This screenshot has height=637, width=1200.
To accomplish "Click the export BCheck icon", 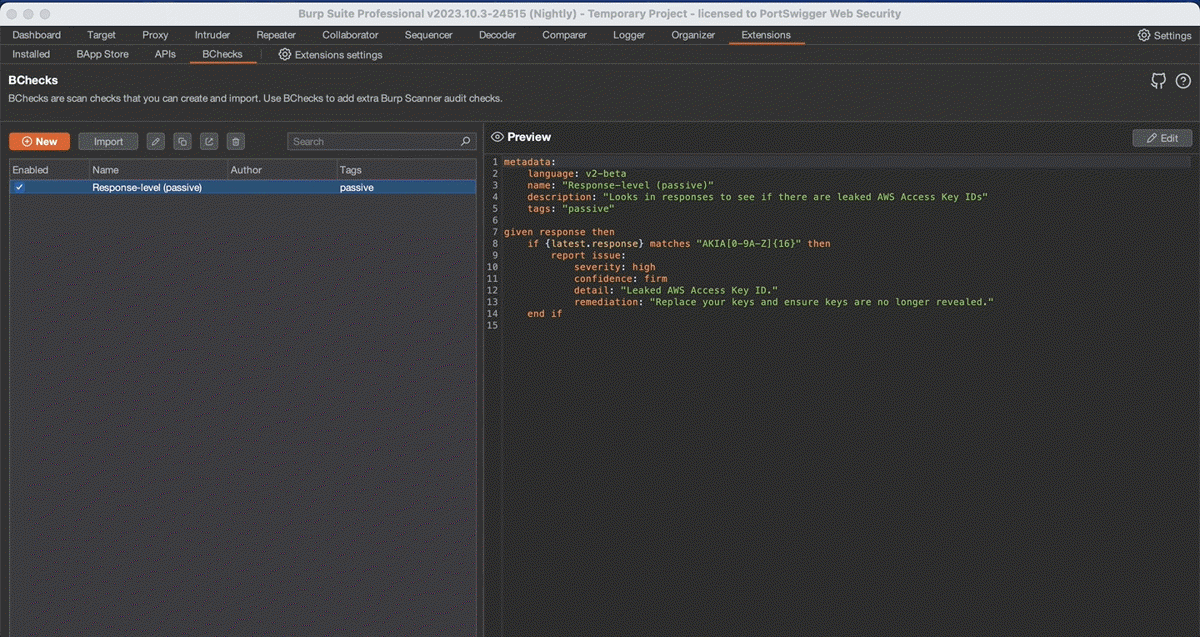I will click(x=209, y=142).
